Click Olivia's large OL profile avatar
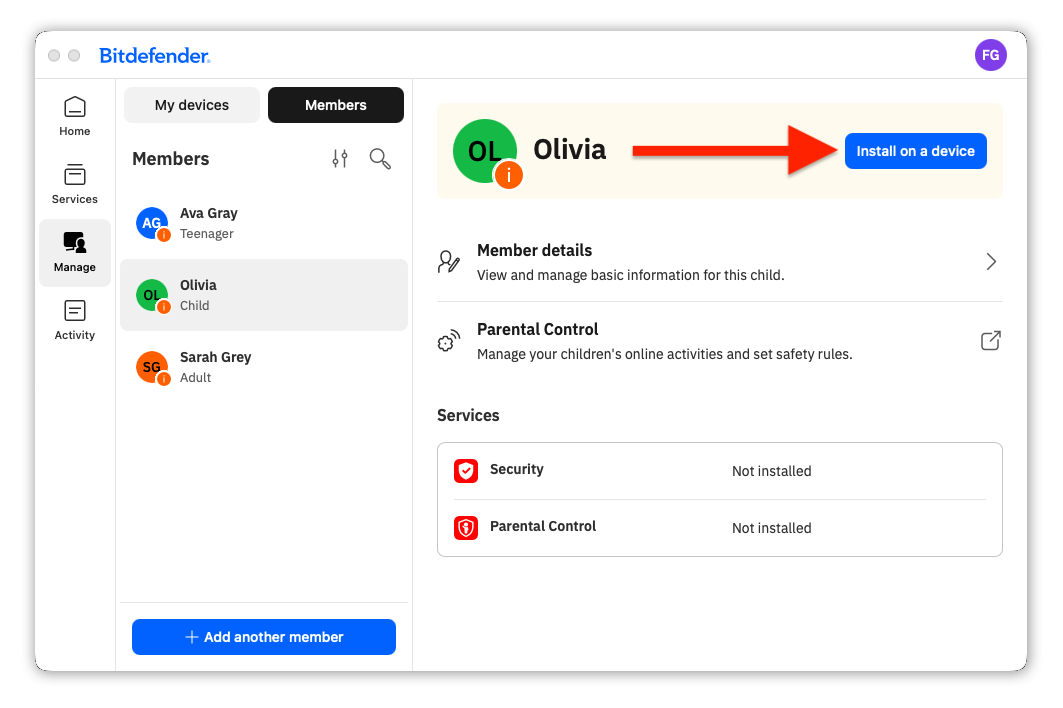 pos(484,151)
